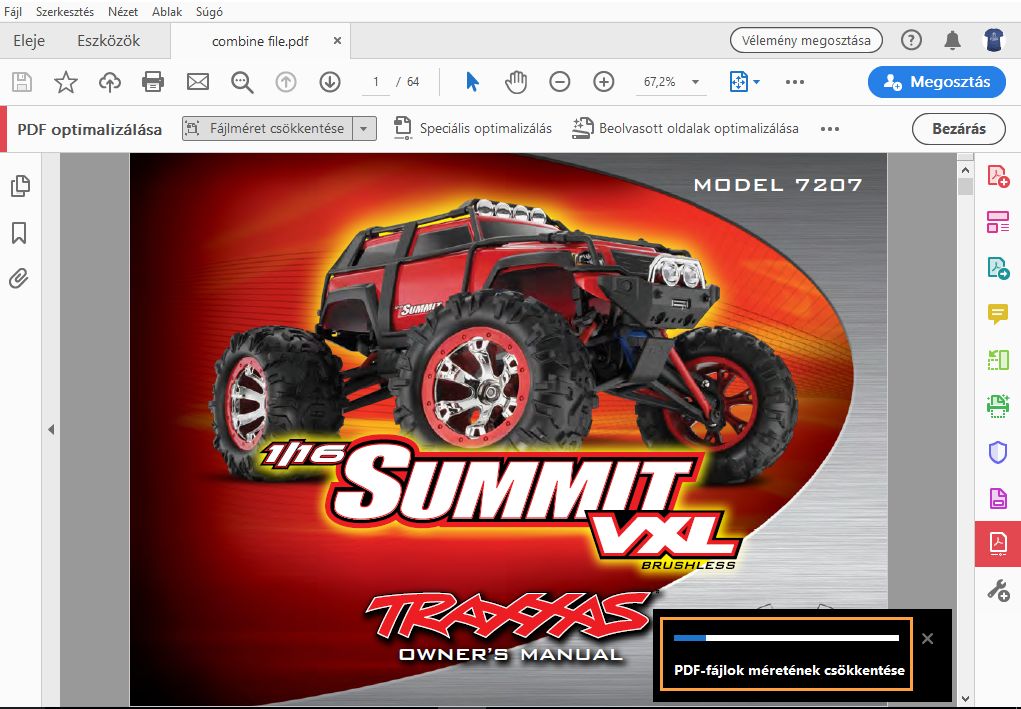Open the Attachments paperclip panel
1021x709 pixels.
point(20,279)
